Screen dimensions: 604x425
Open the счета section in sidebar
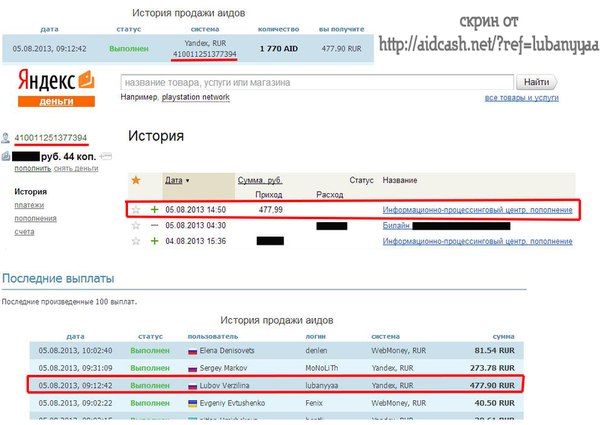pyautogui.click(x=25, y=231)
